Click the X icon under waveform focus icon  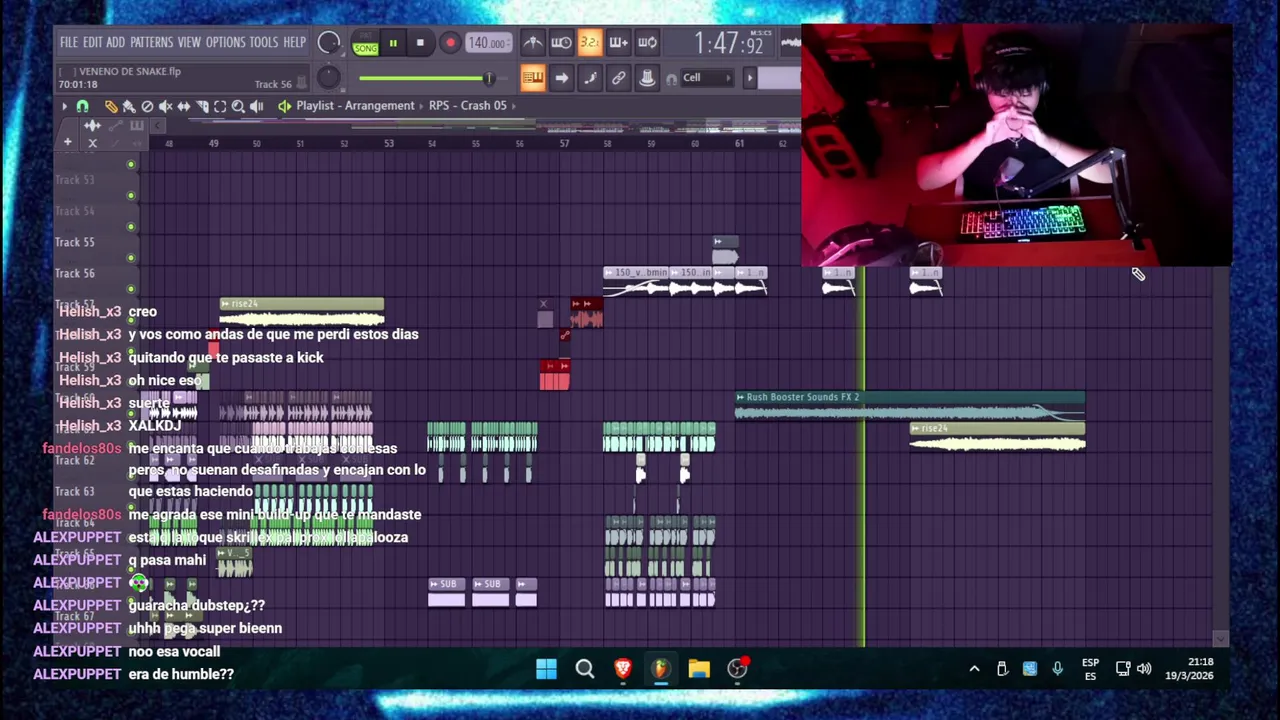92,143
